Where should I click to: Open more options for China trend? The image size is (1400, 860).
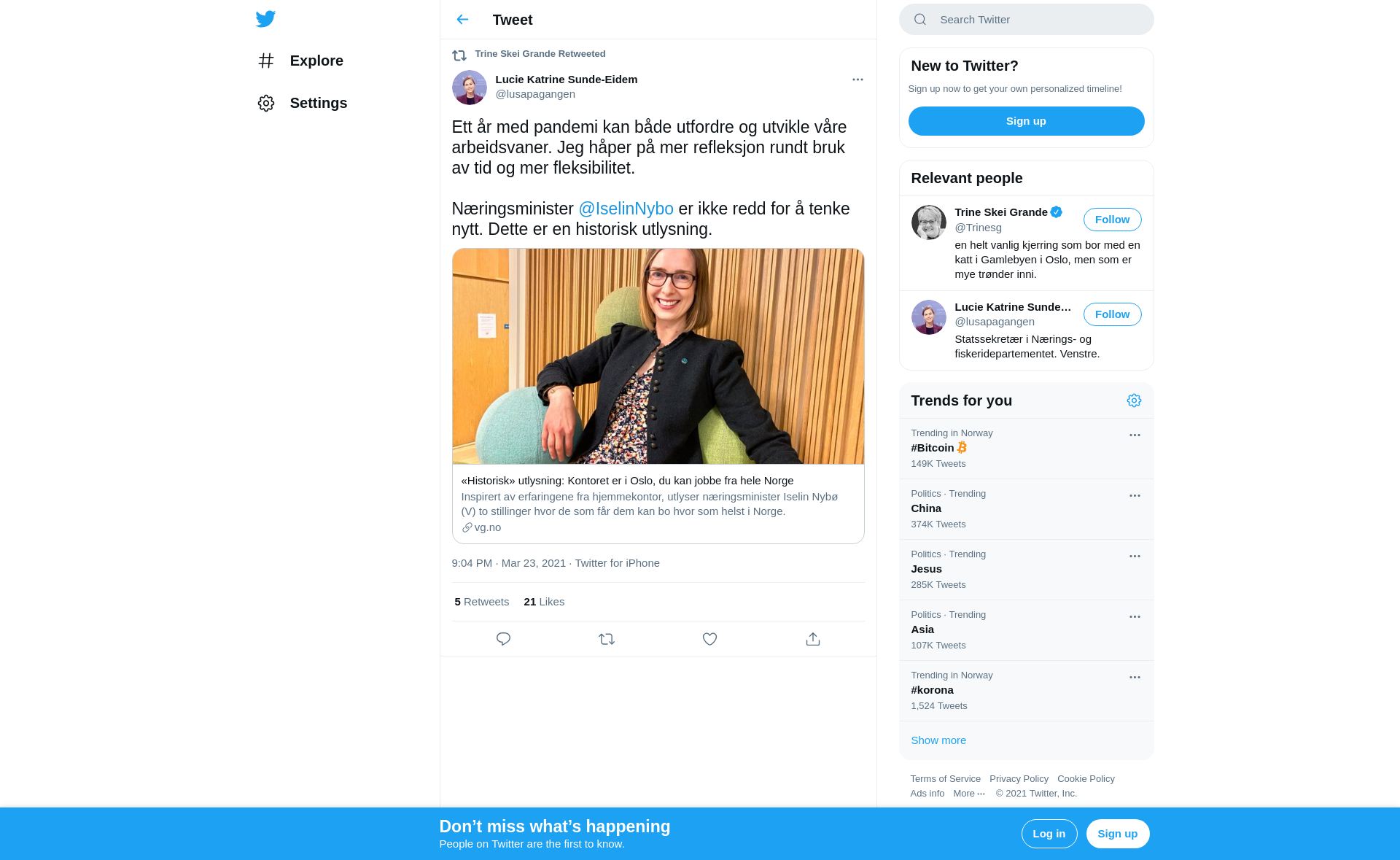point(1135,495)
